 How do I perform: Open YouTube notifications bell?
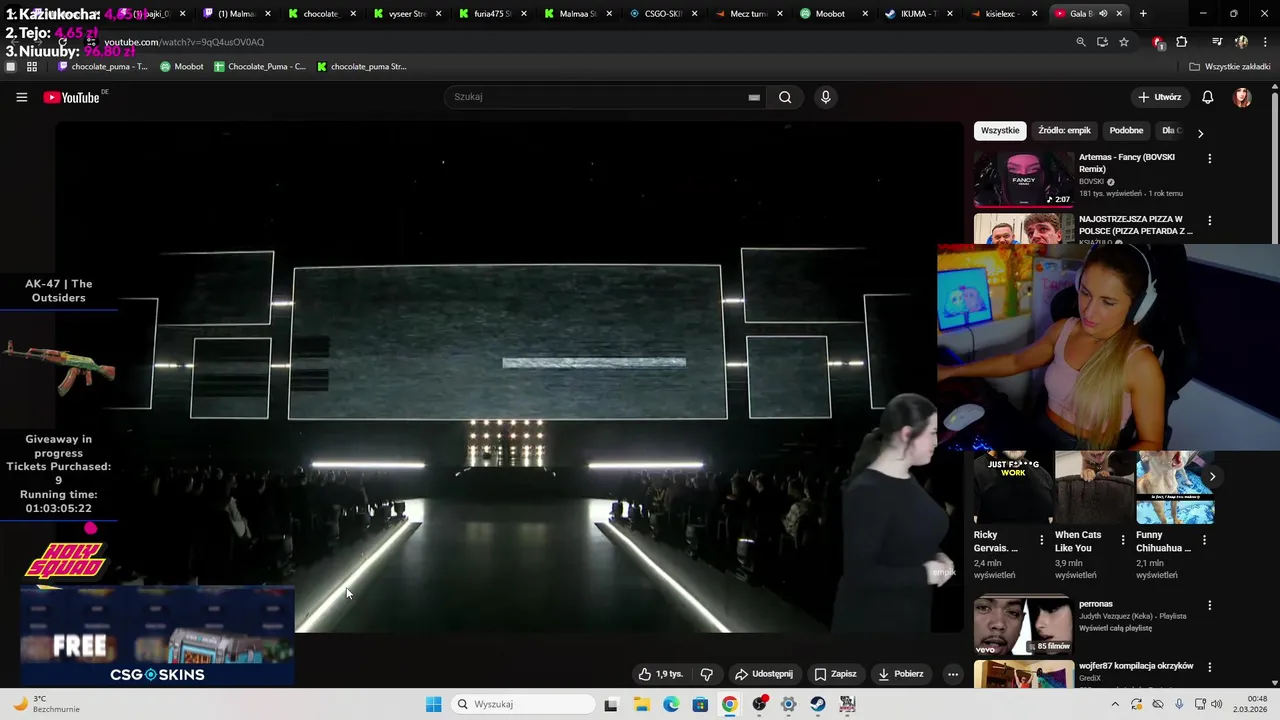click(x=1207, y=97)
